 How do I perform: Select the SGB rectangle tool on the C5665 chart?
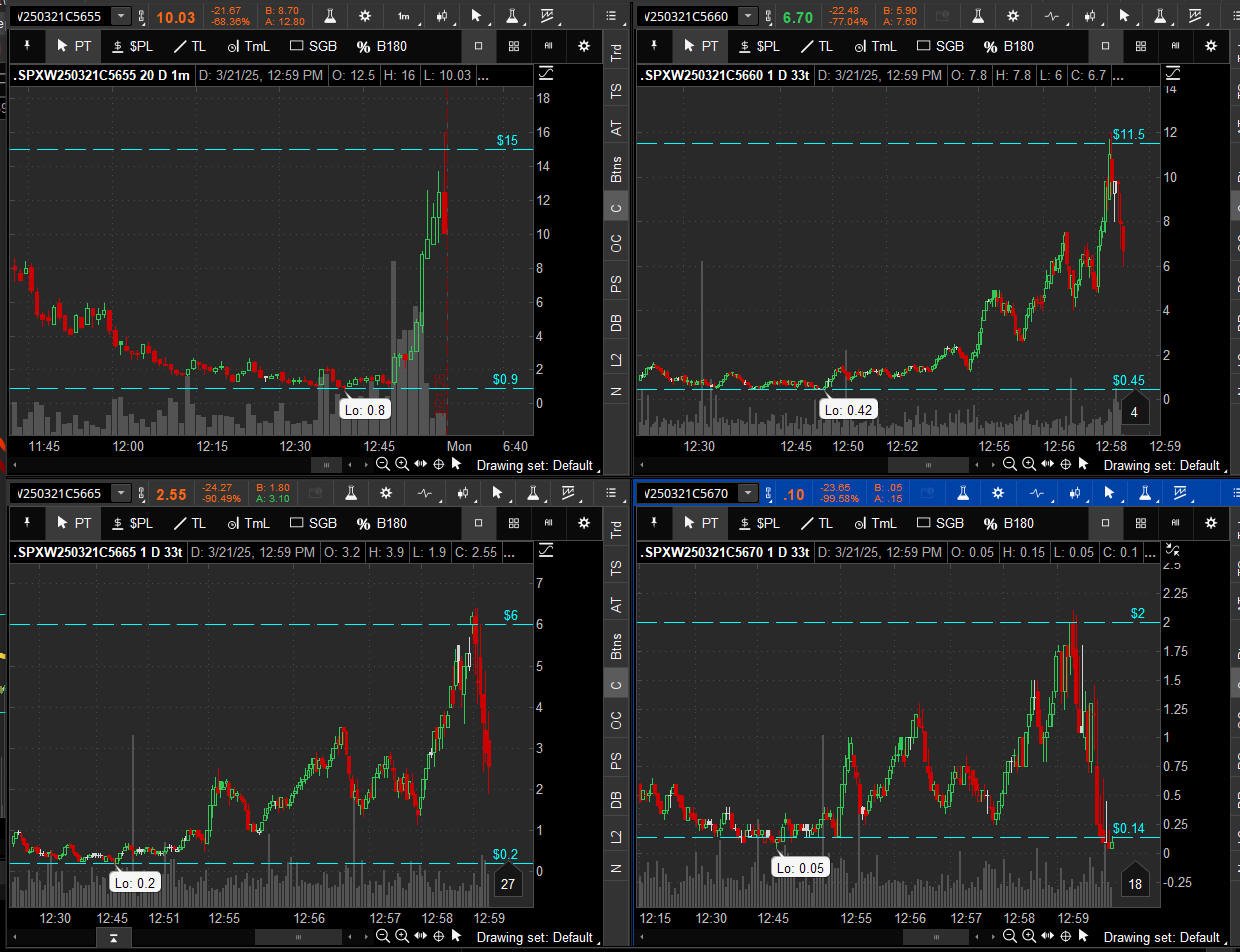pyautogui.click(x=313, y=523)
